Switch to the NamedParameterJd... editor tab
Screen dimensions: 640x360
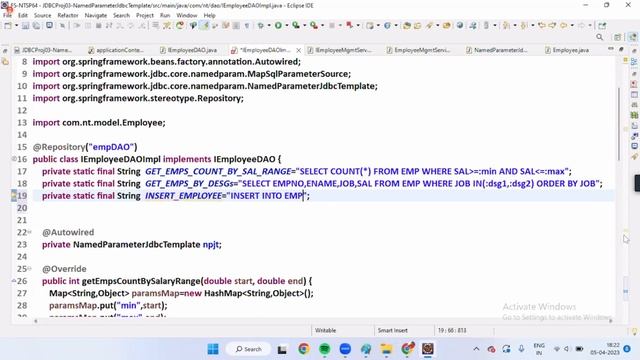click(497, 50)
